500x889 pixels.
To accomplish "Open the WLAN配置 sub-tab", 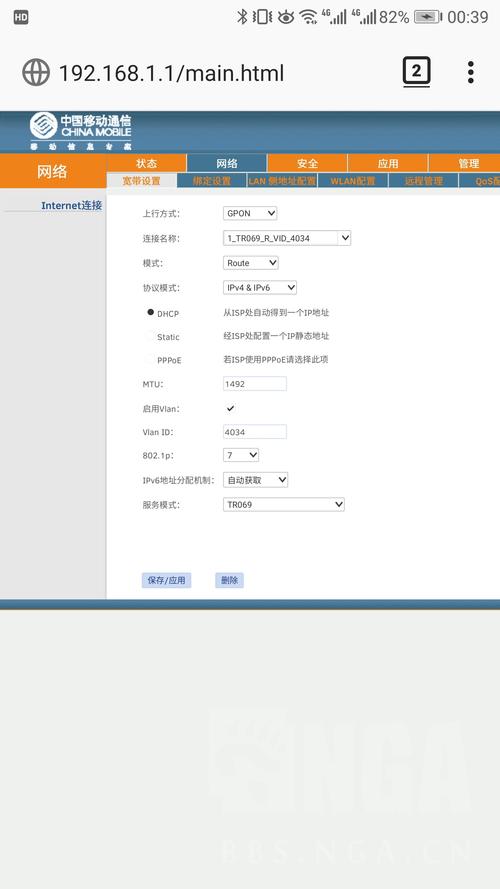I will 353,181.
